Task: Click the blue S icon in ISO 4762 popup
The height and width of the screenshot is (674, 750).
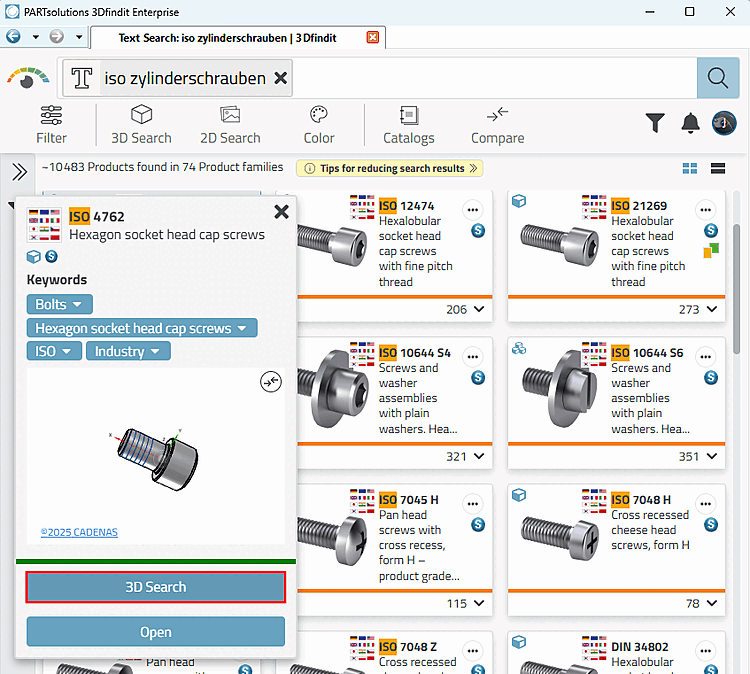Action: pyautogui.click(x=51, y=256)
